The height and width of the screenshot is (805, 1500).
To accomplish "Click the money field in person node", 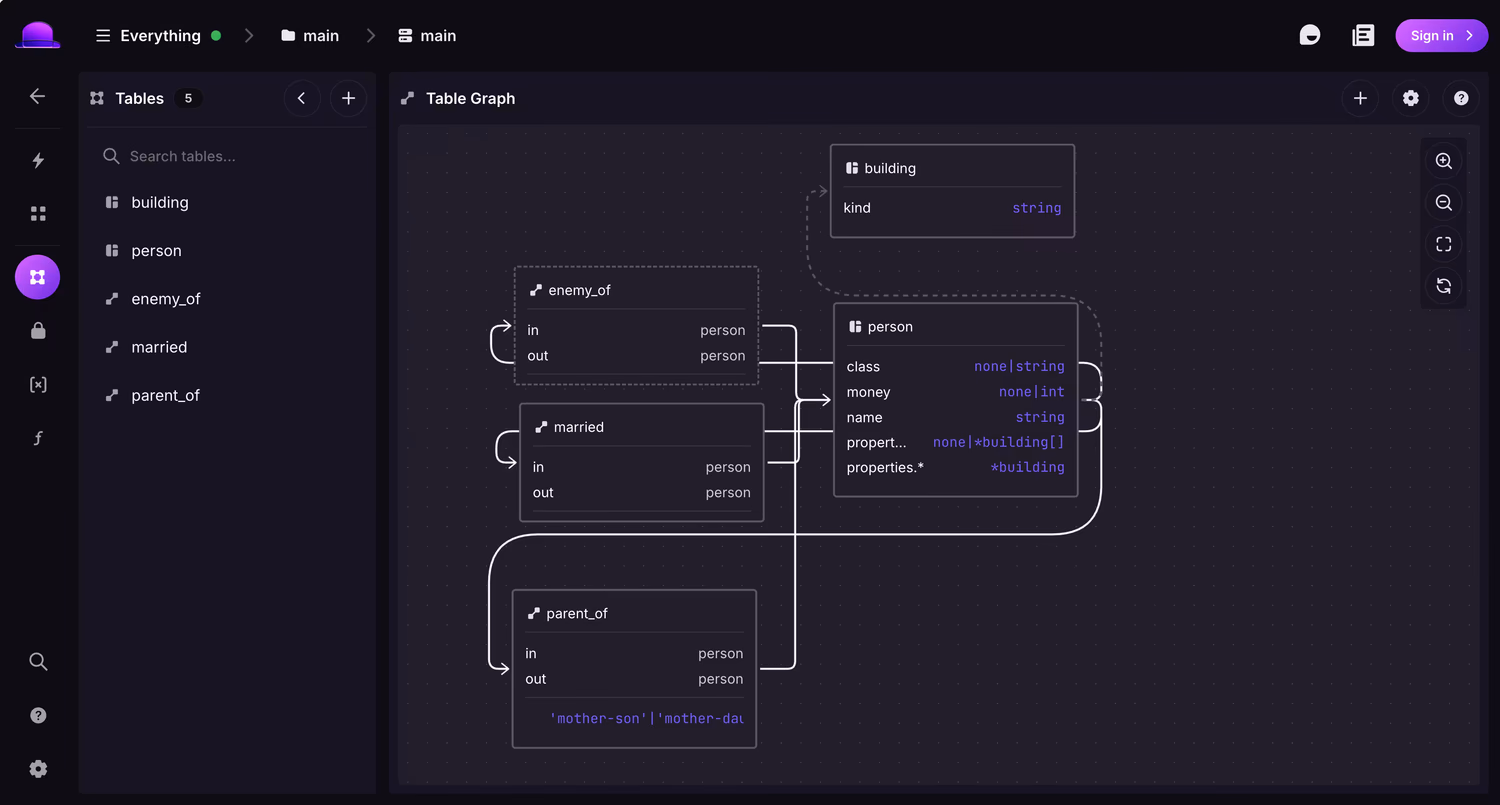I will click(x=955, y=392).
